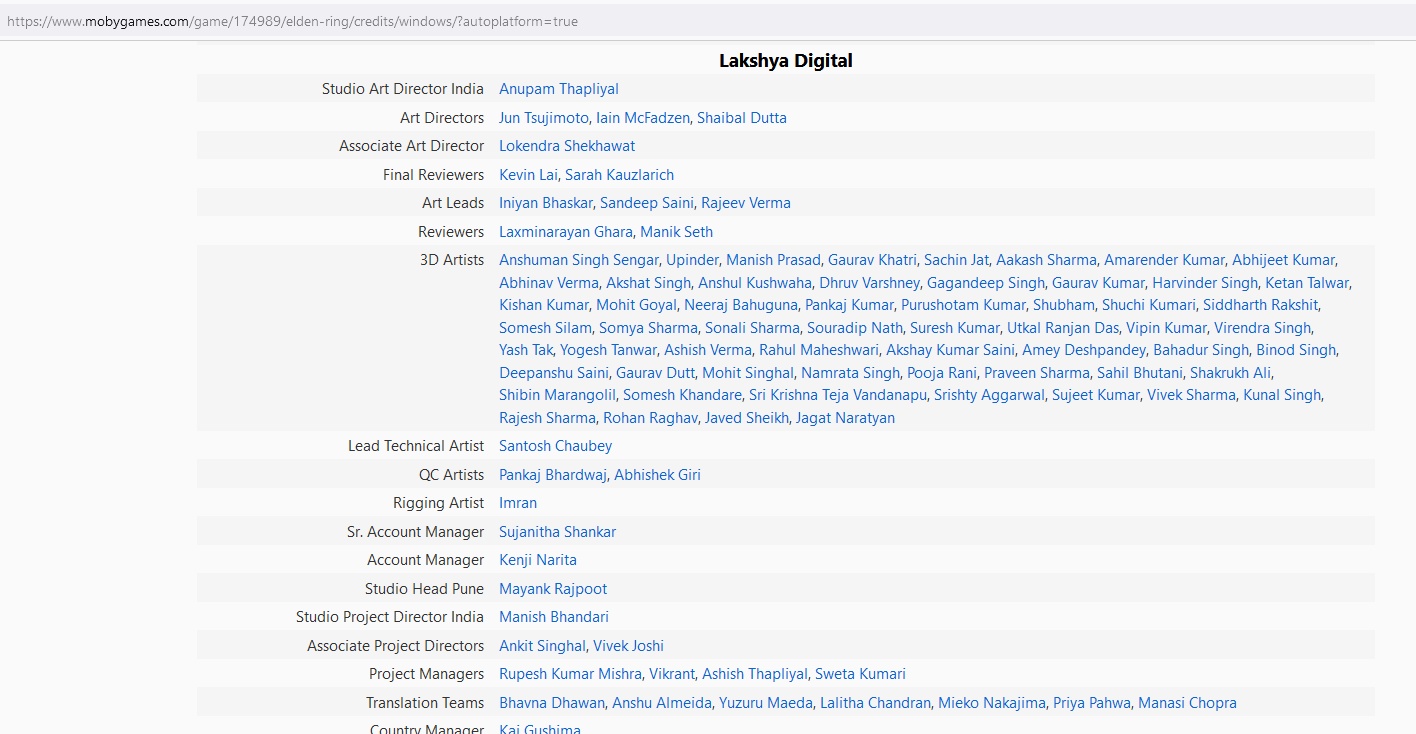Click the Lakshya Digital section heading
Image resolution: width=1416 pixels, height=734 pixels.
click(x=786, y=61)
